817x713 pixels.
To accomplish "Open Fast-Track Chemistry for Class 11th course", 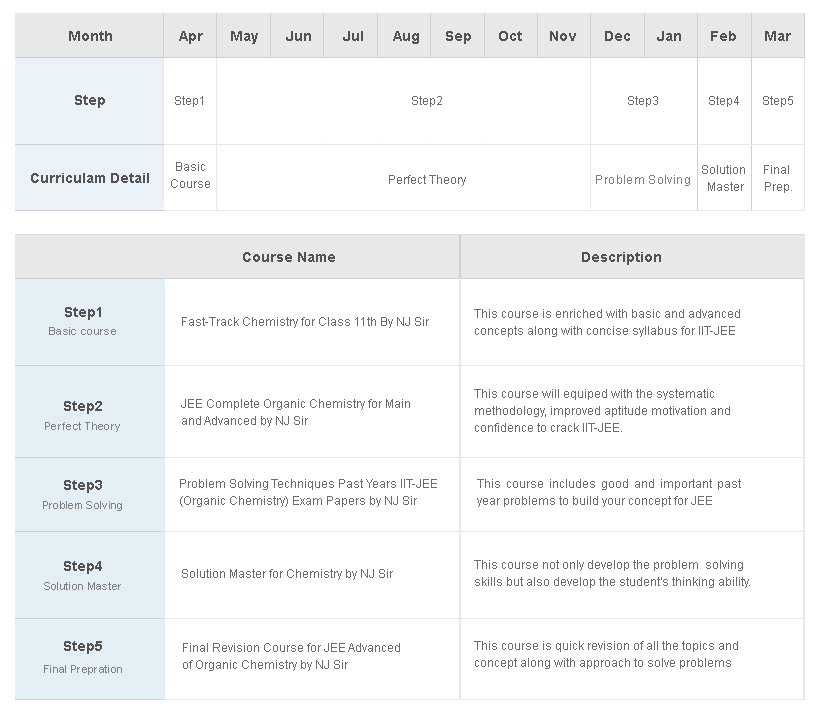I will 305,322.
